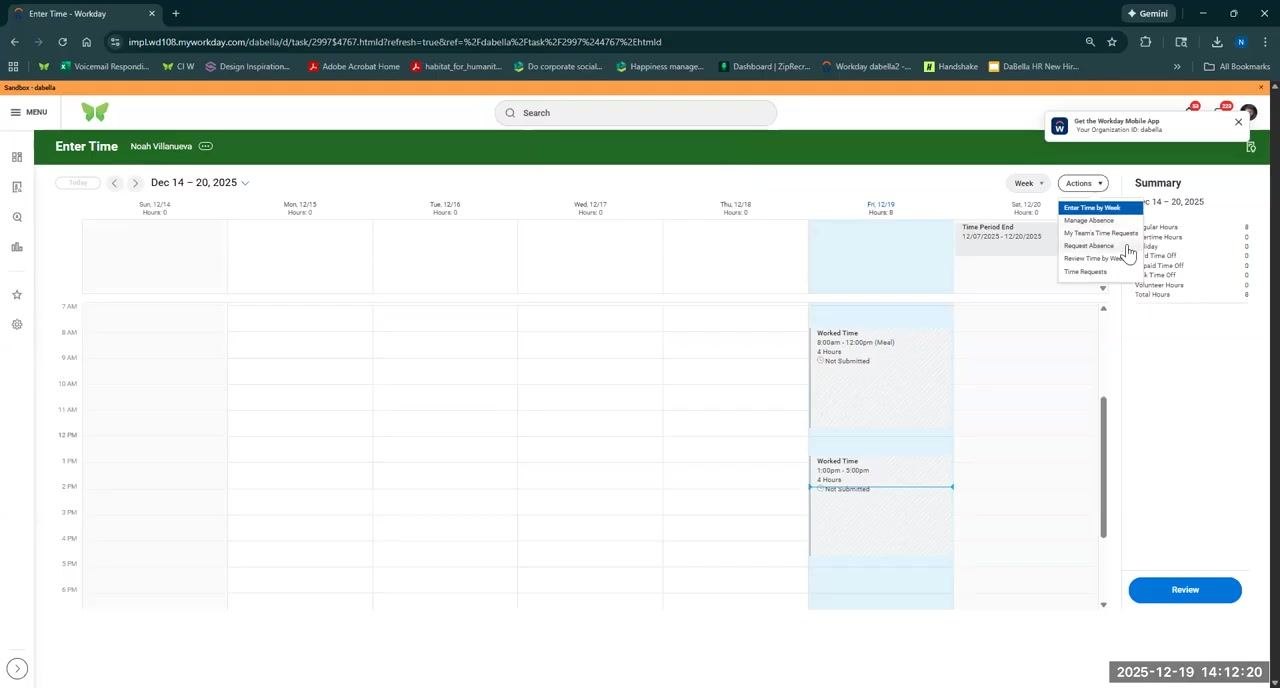This screenshot has height=688, width=1280.
Task: Open the Handshake bookmark
Action: pyautogui.click(x=951, y=67)
